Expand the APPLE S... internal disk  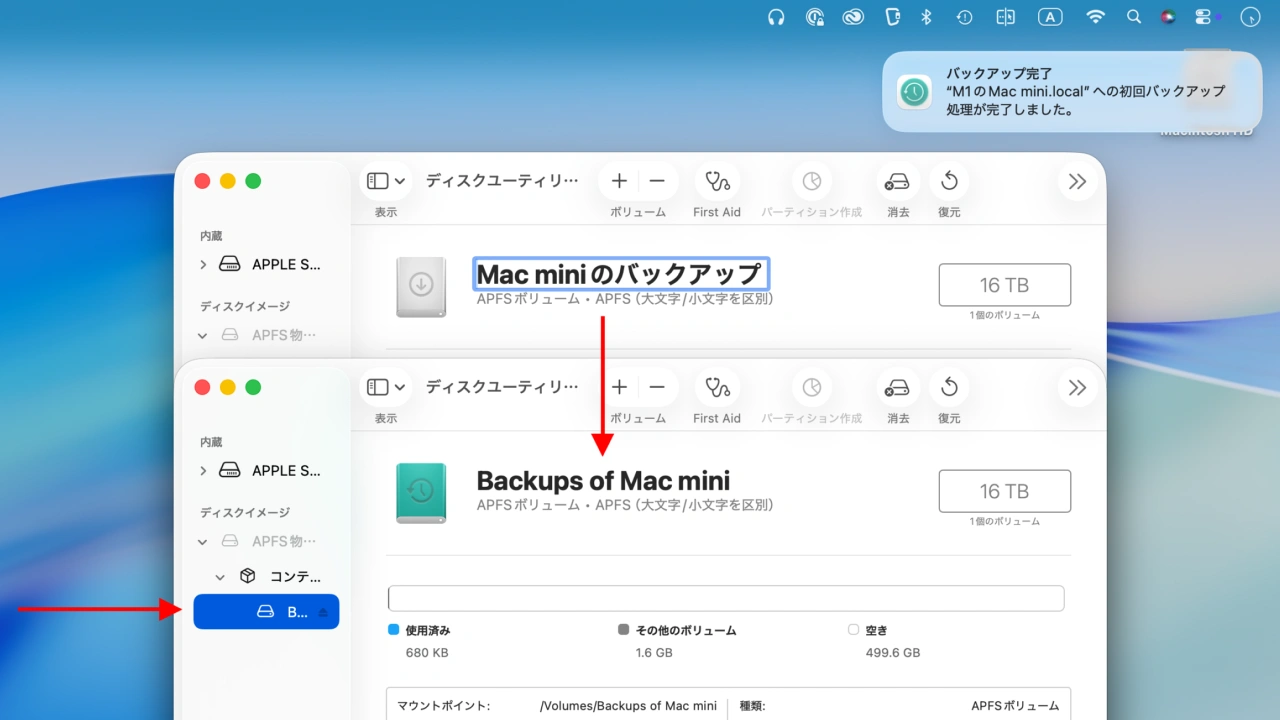tap(201, 470)
